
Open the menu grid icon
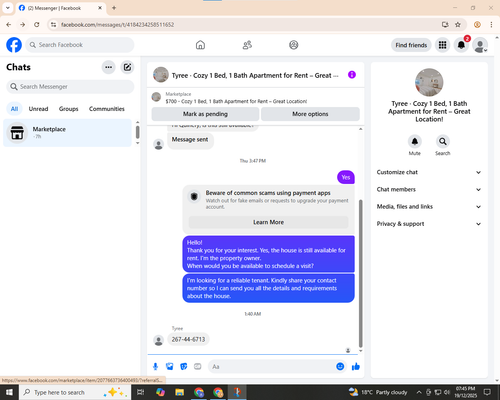click(x=442, y=45)
